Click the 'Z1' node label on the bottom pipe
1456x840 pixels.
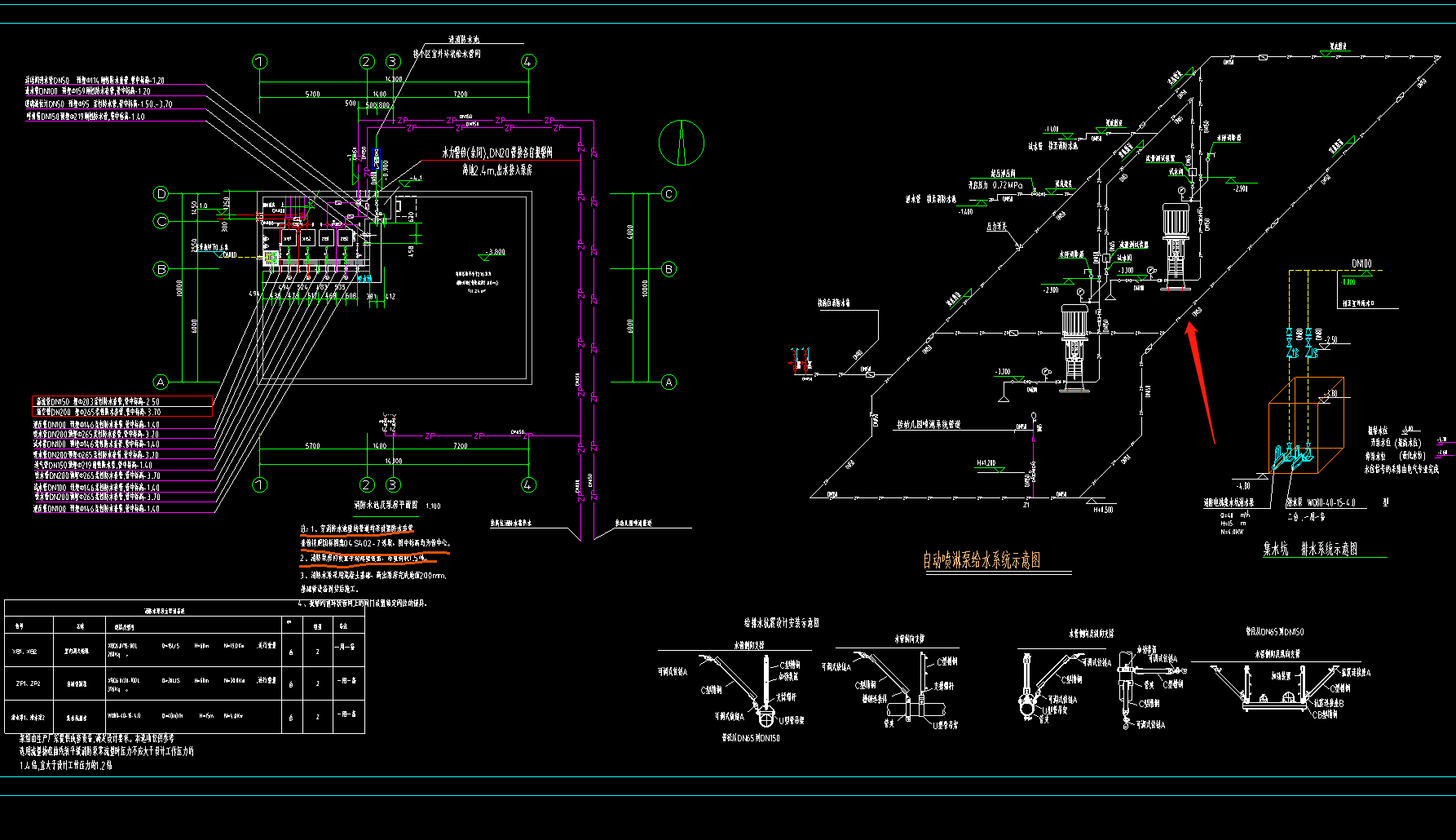coord(1026,506)
